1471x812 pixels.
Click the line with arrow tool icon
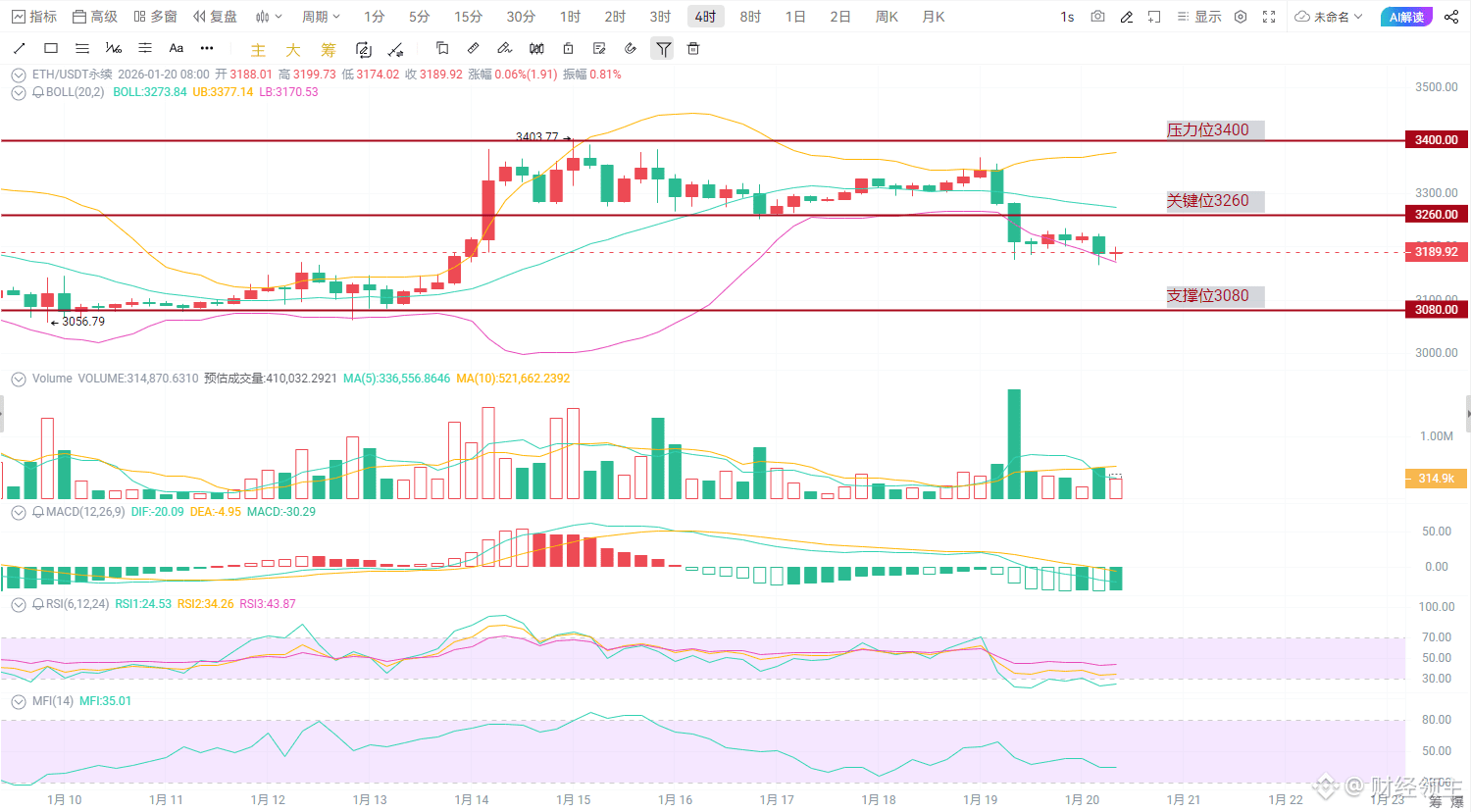tap(395, 49)
